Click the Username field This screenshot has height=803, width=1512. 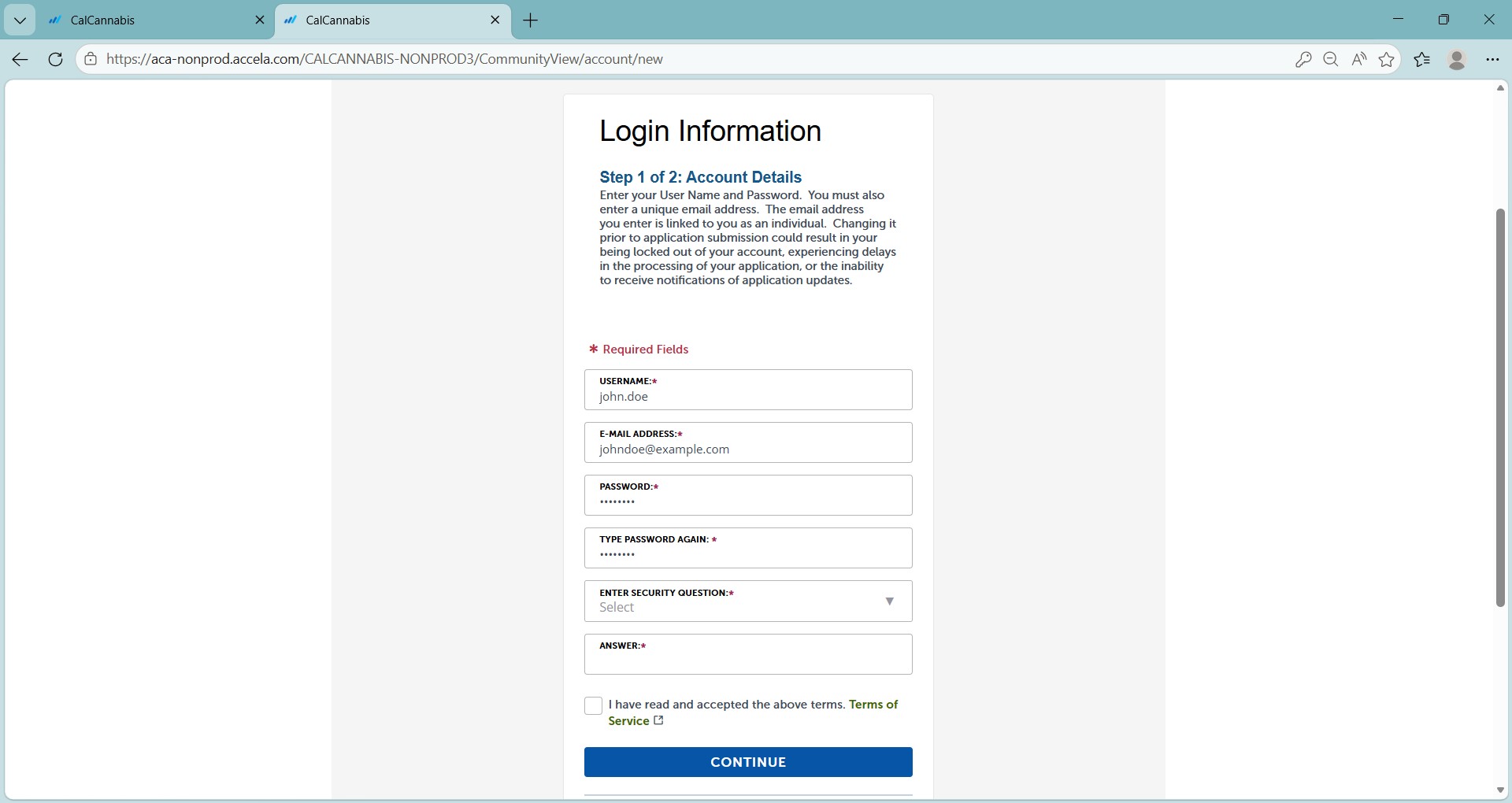(748, 390)
